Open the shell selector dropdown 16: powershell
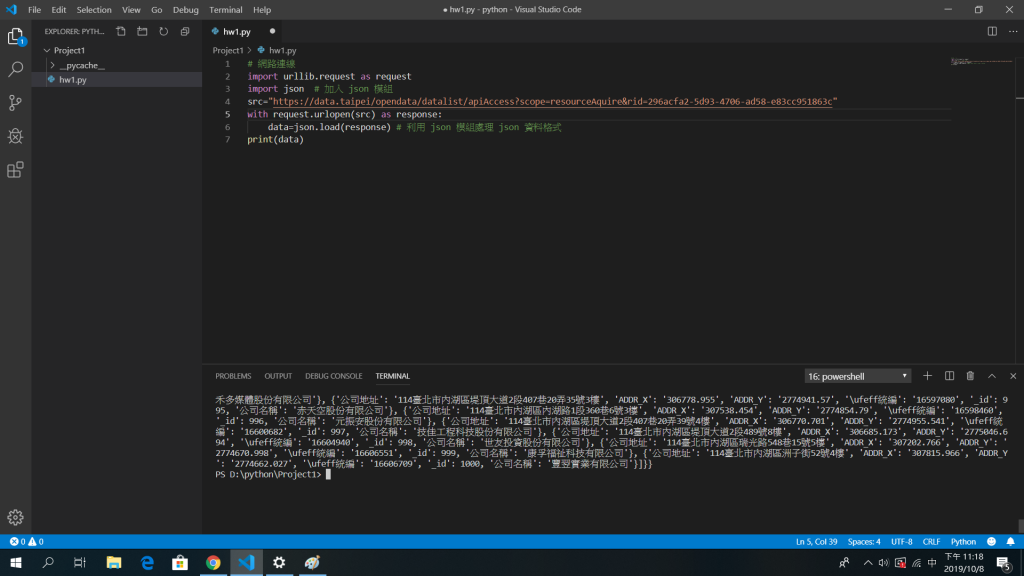1024x576 pixels. coord(857,376)
